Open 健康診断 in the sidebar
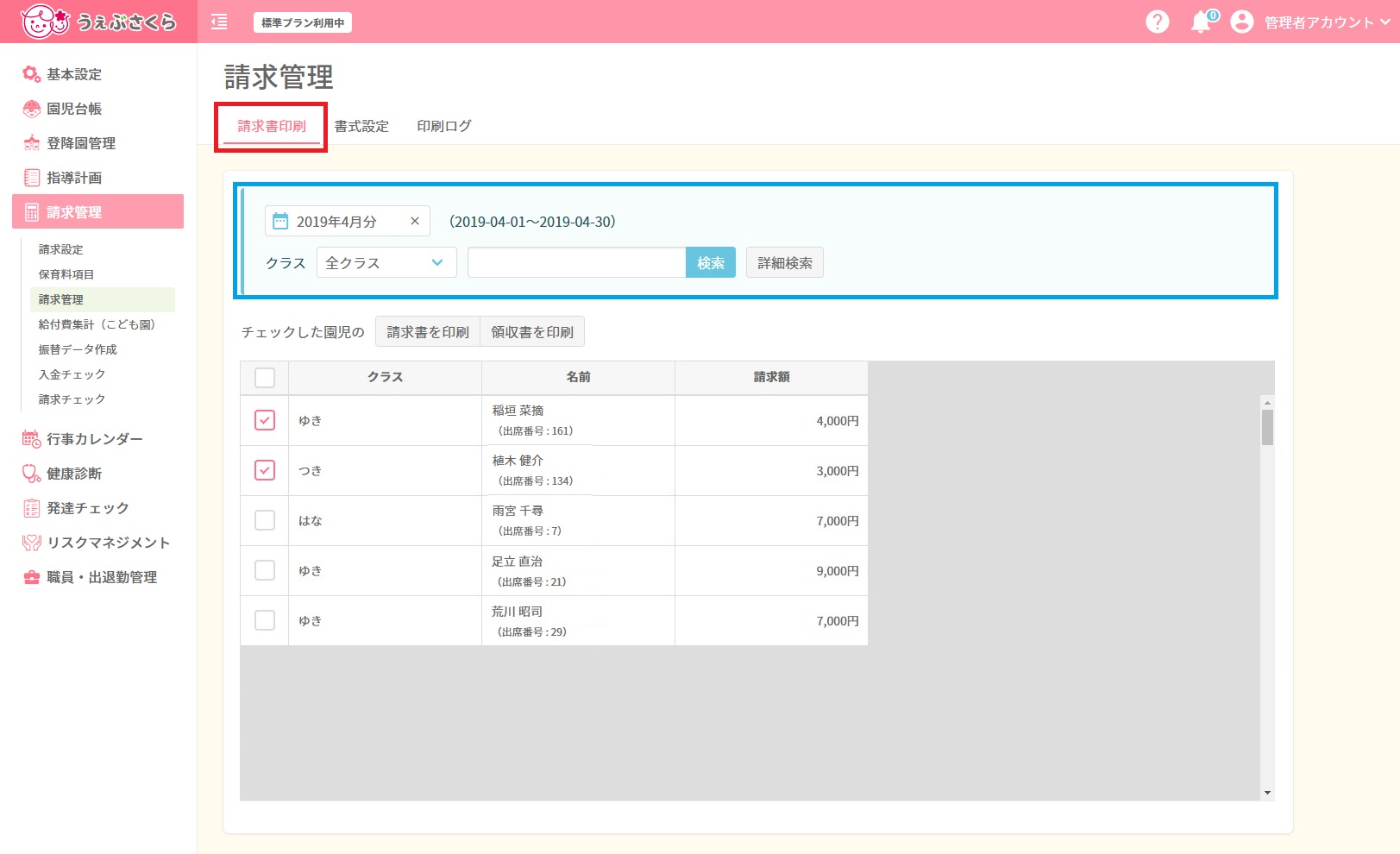The width and height of the screenshot is (1400, 854). coord(74,474)
